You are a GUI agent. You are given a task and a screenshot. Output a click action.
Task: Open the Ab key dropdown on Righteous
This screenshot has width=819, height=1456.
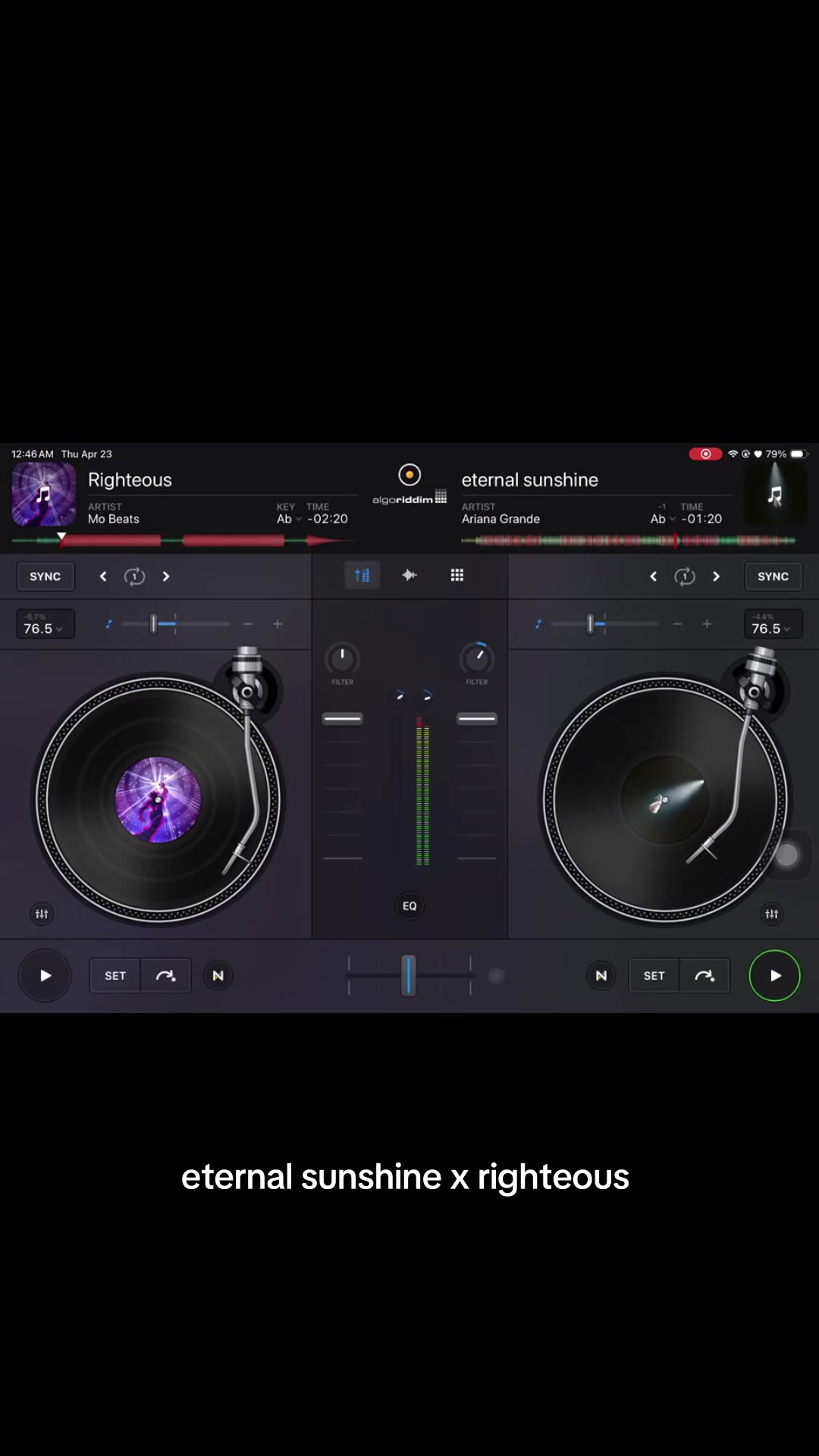(x=289, y=519)
